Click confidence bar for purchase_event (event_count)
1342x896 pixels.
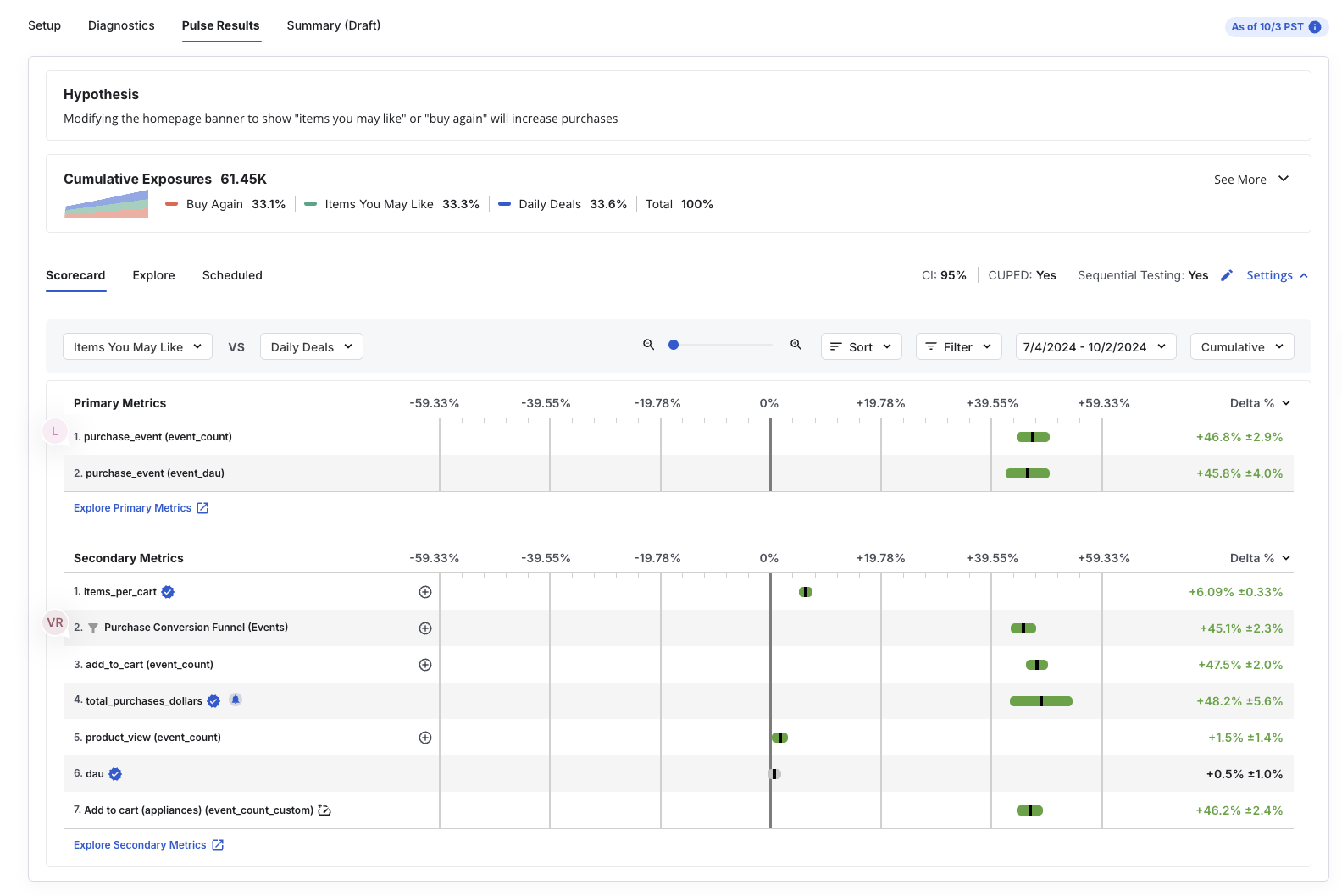tap(1033, 437)
